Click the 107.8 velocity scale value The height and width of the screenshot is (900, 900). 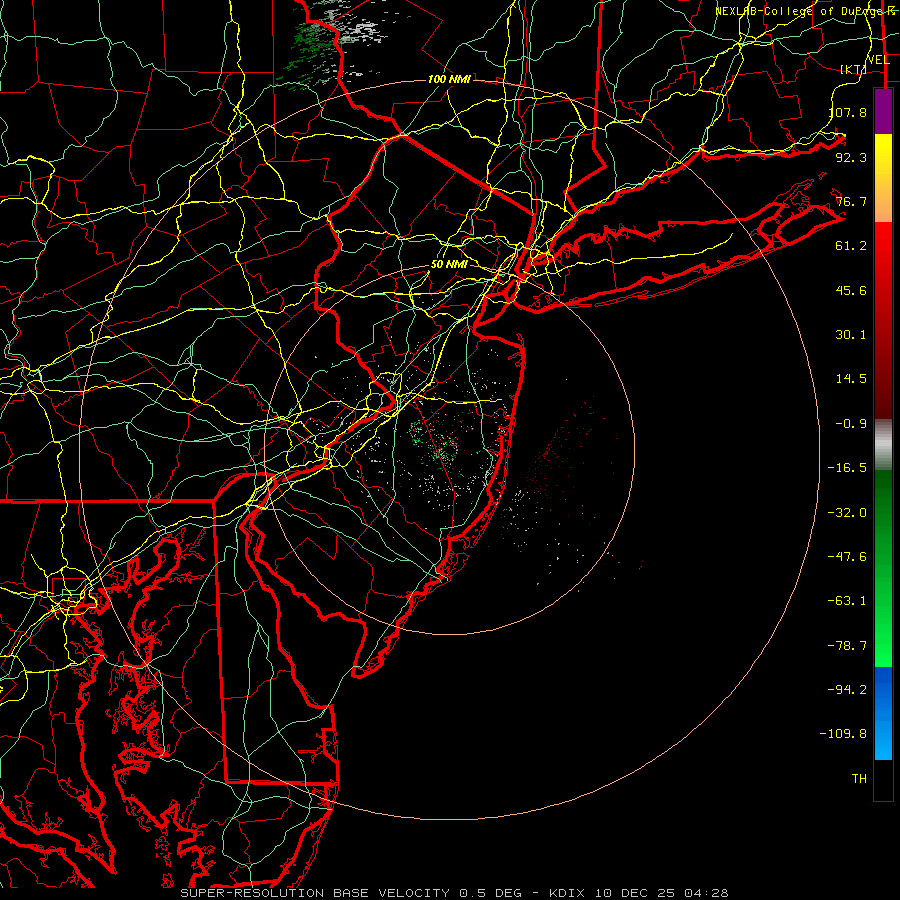tap(848, 112)
